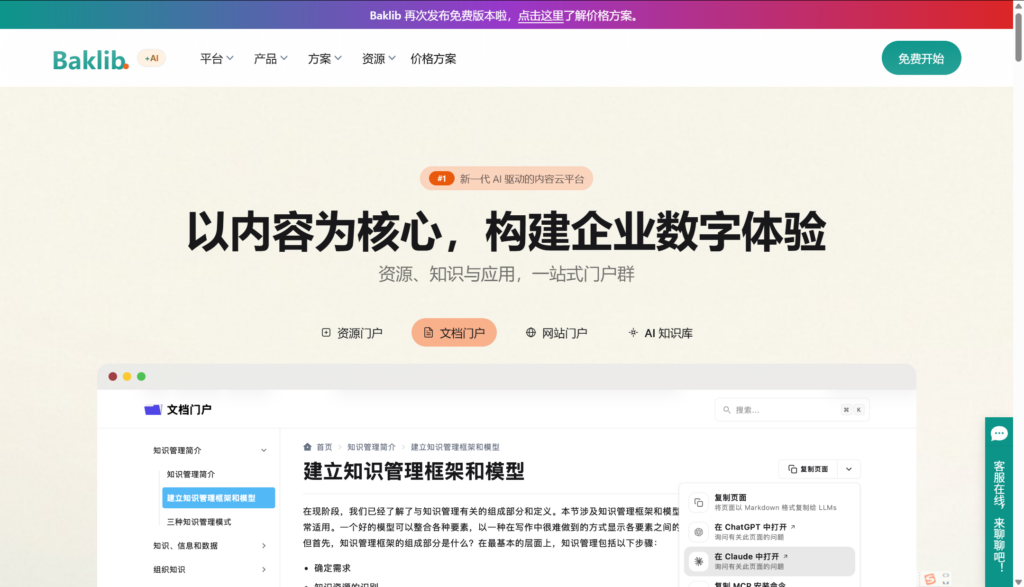Click 首页 breadcrumb link

click(325, 447)
